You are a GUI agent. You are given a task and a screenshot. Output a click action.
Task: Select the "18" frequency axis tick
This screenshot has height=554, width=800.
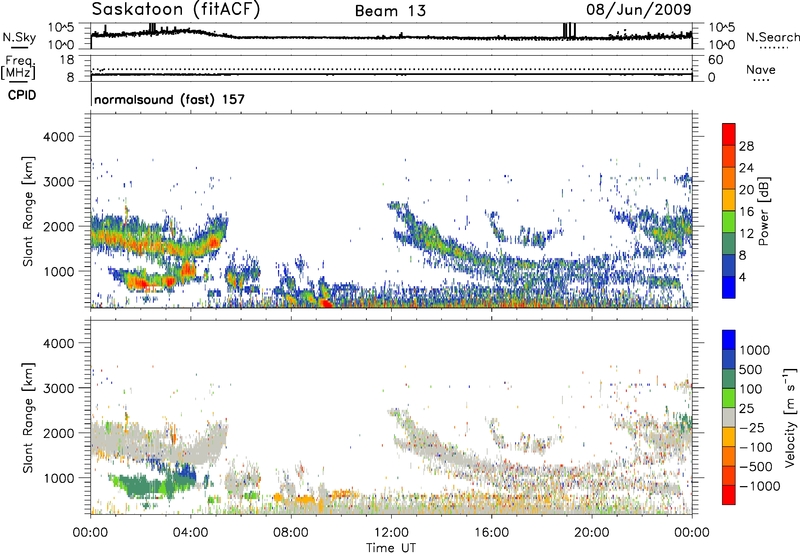(66, 60)
